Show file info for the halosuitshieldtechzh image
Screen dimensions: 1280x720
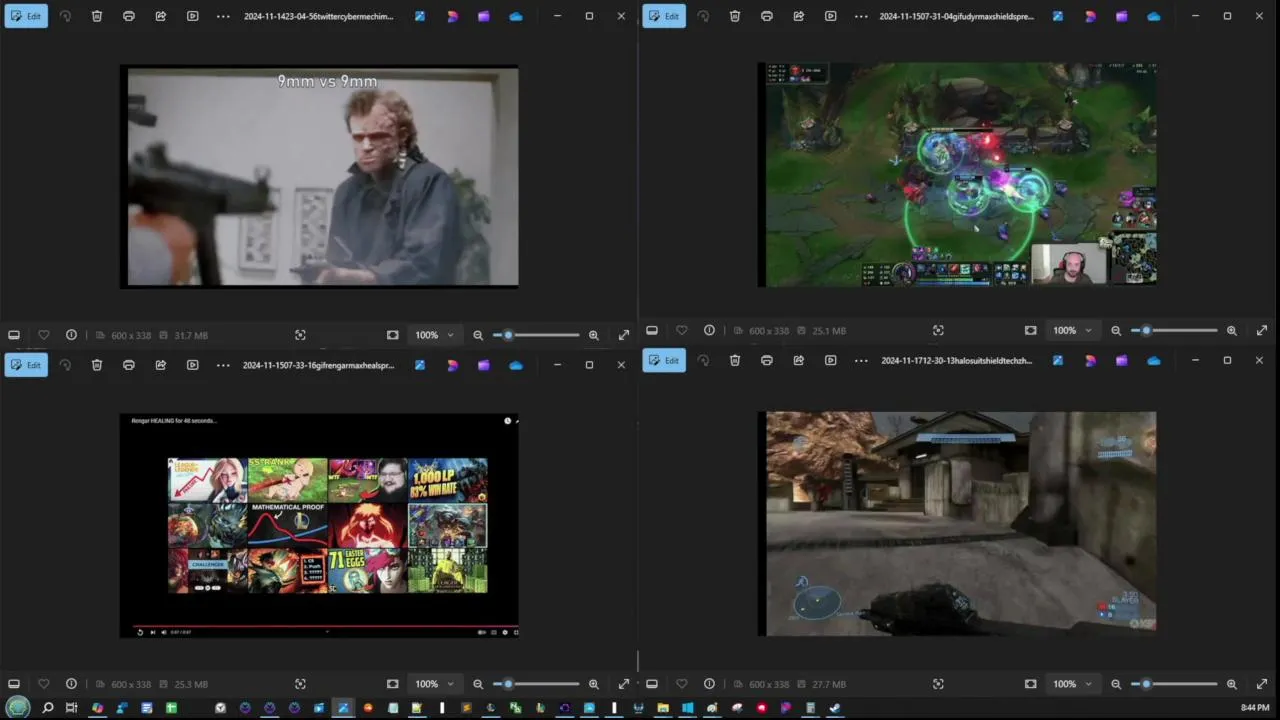tap(709, 684)
